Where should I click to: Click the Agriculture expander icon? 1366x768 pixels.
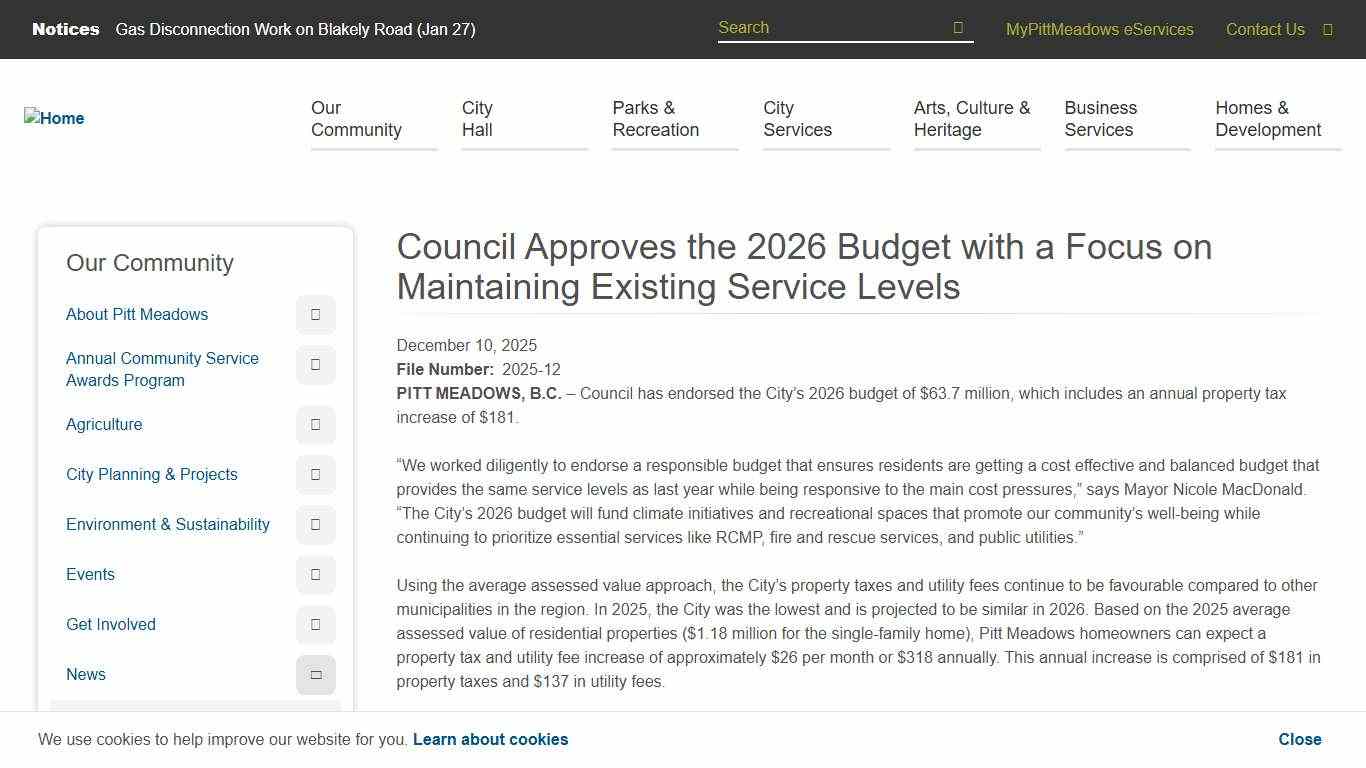pos(315,424)
